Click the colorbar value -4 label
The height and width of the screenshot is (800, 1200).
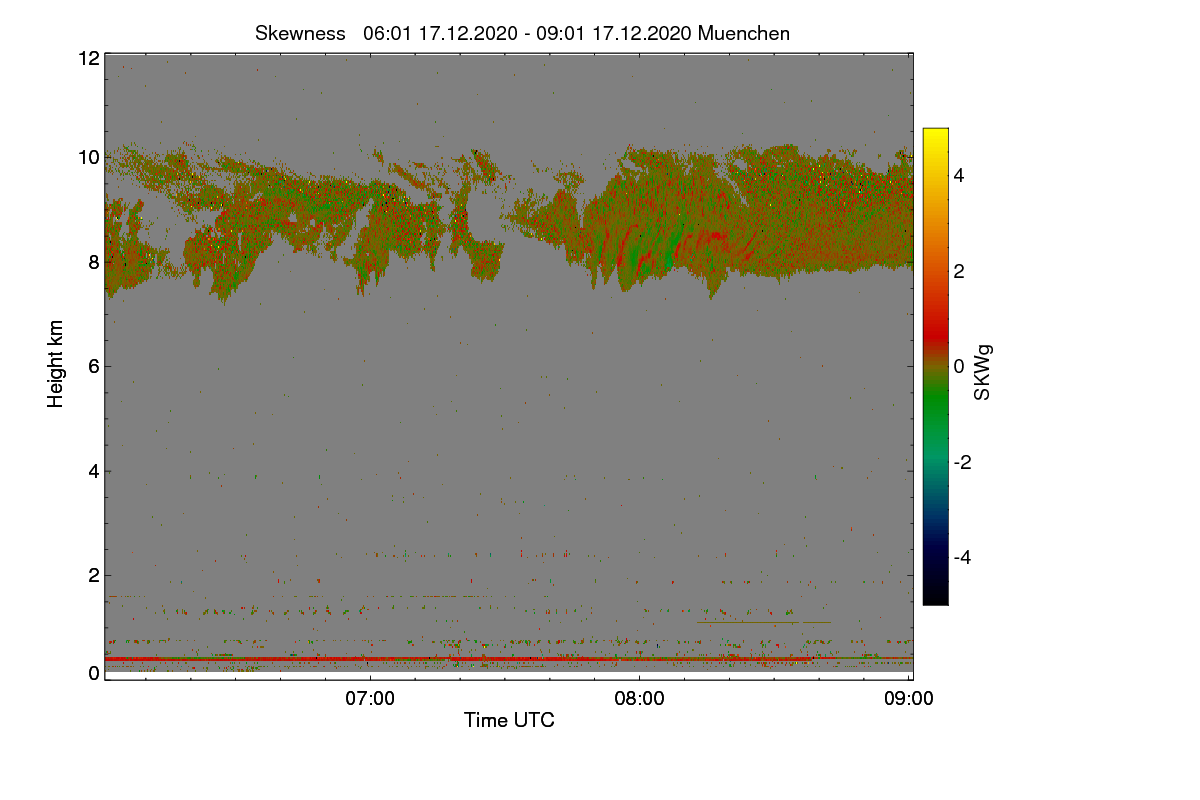tap(963, 557)
